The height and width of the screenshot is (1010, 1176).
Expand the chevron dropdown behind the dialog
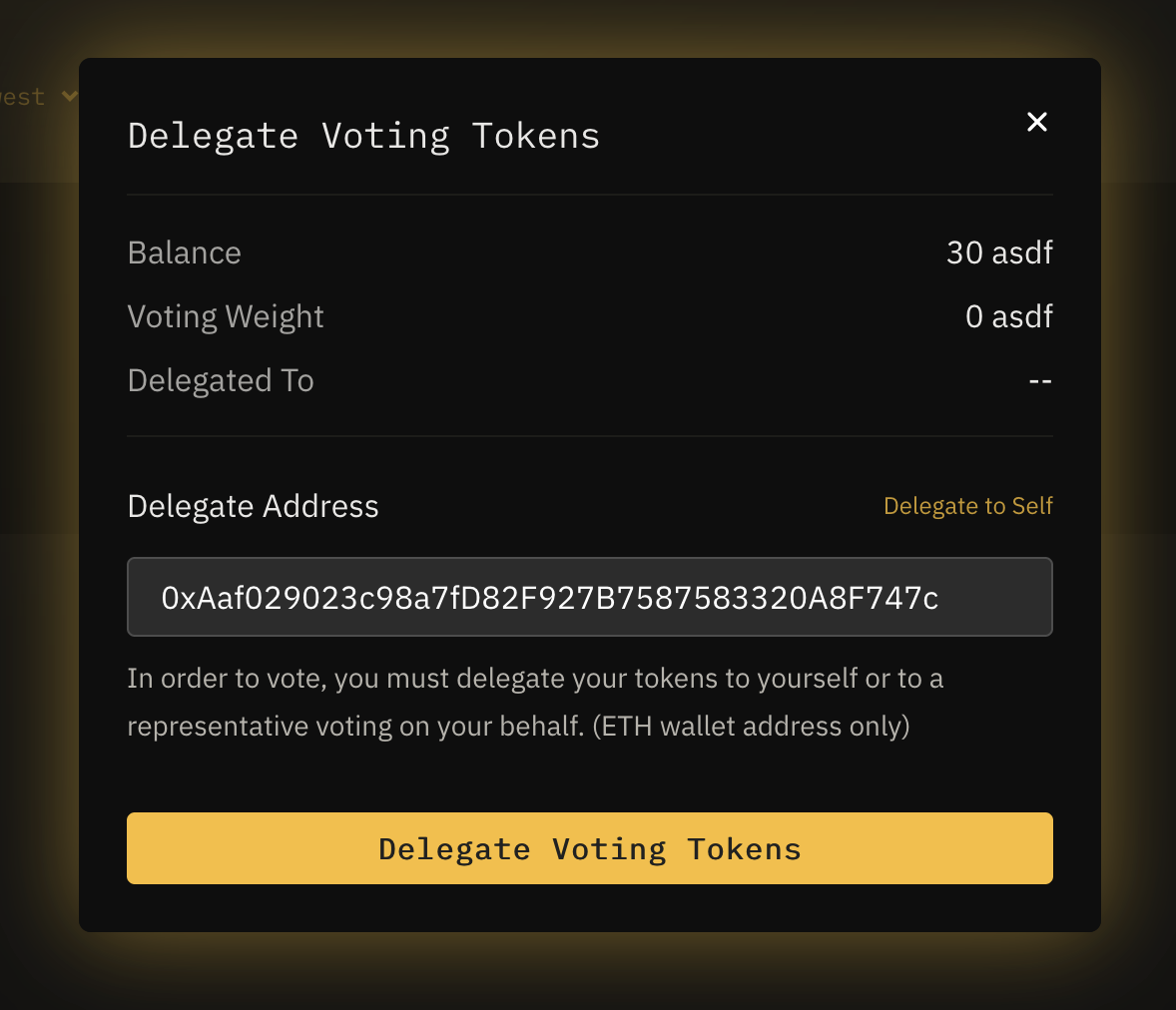[69, 97]
